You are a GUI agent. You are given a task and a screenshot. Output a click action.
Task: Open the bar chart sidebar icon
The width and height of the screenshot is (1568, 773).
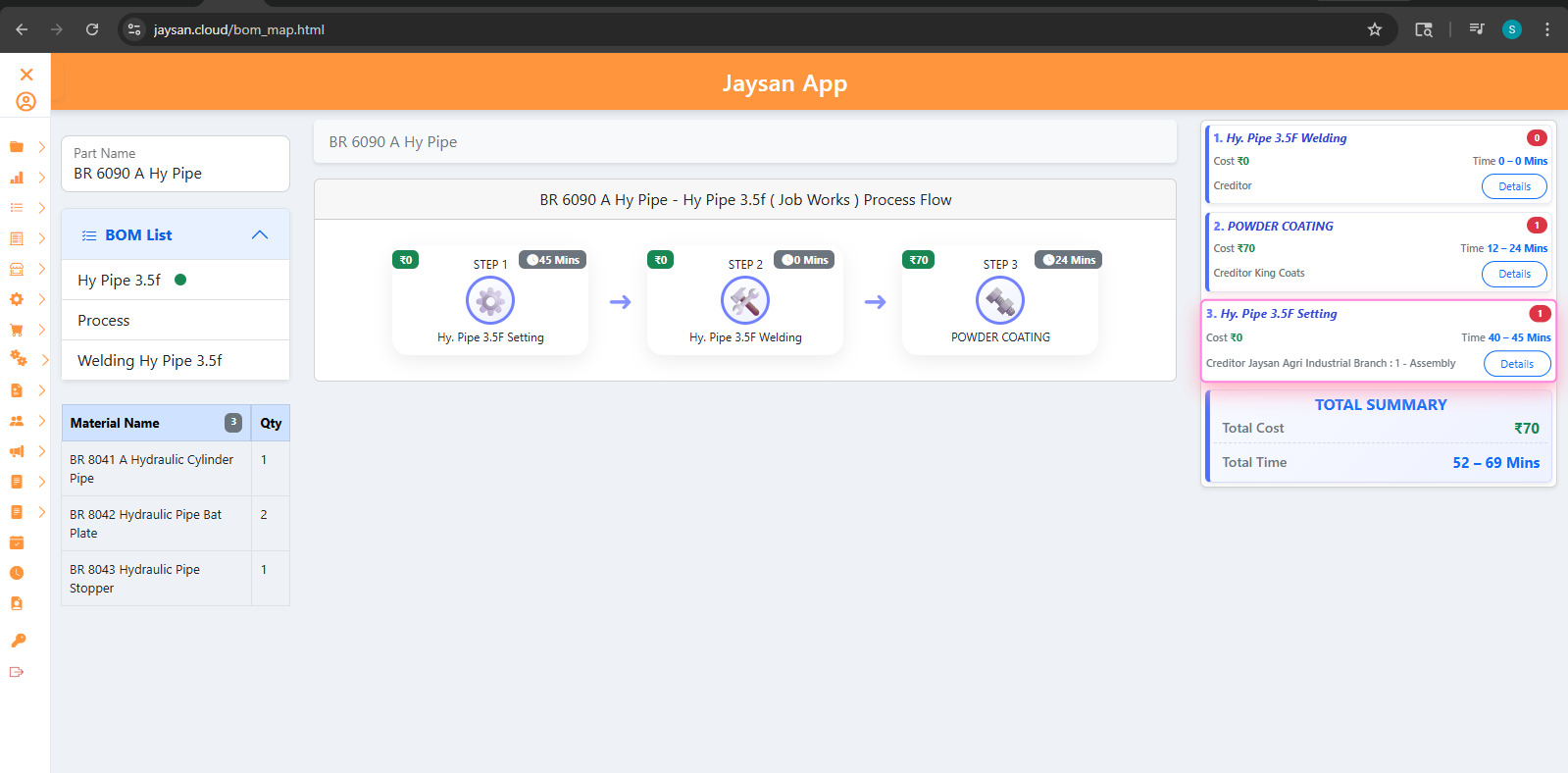click(x=17, y=178)
